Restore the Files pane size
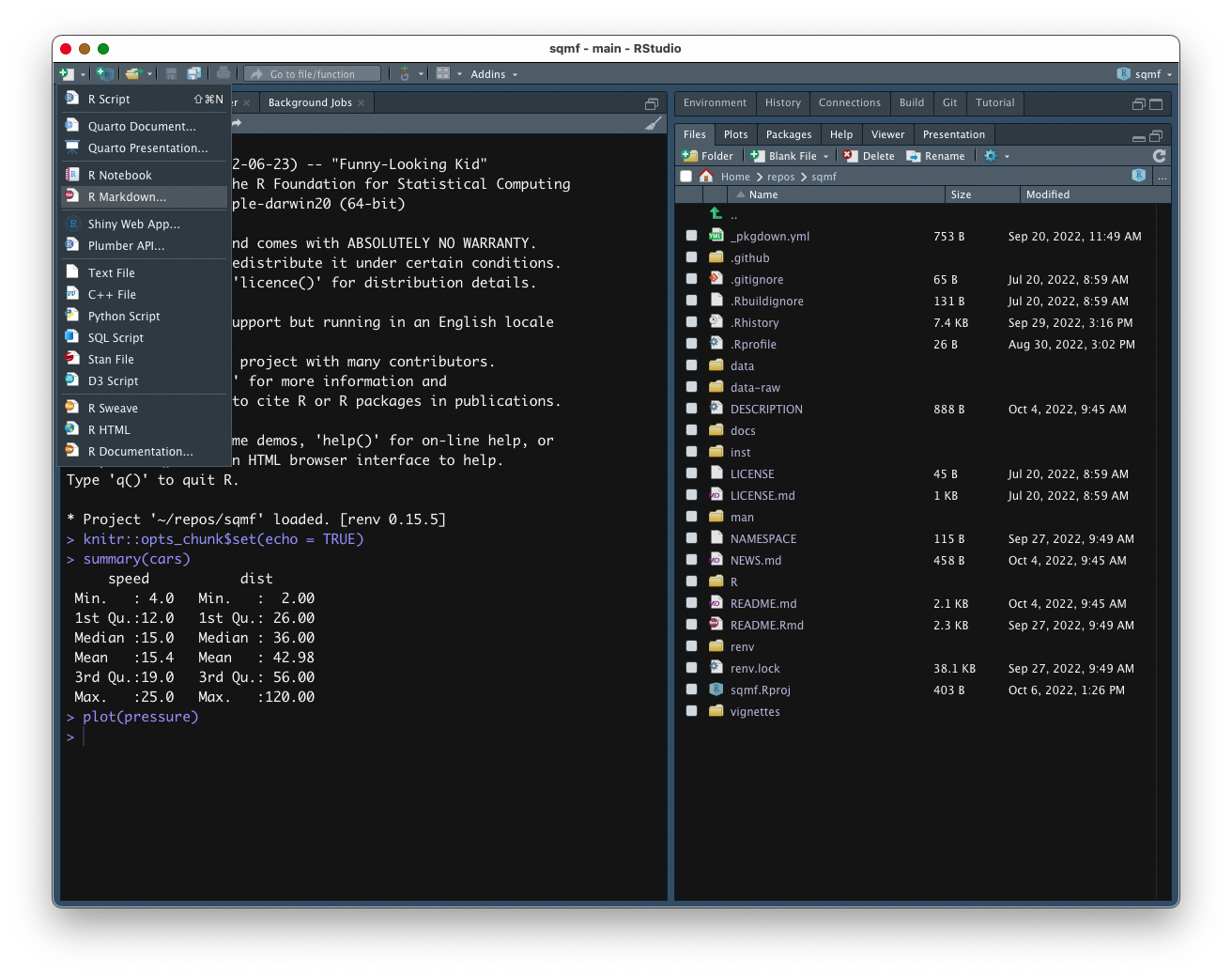The image size is (1232, 977). click(x=1156, y=136)
